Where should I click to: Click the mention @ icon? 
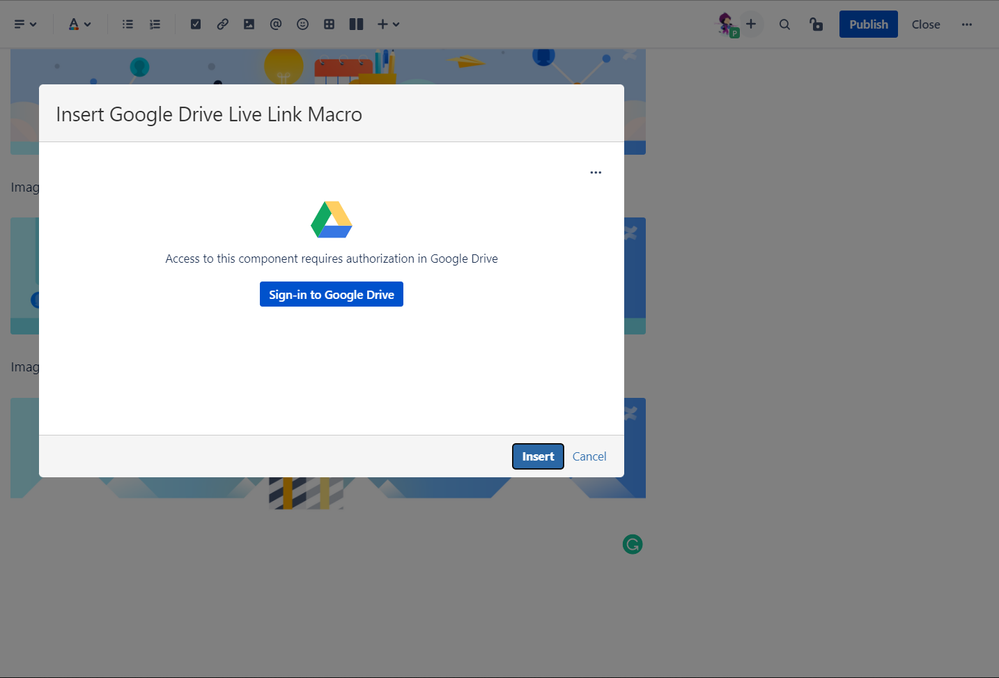pyautogui.click(x=276, y=24)
